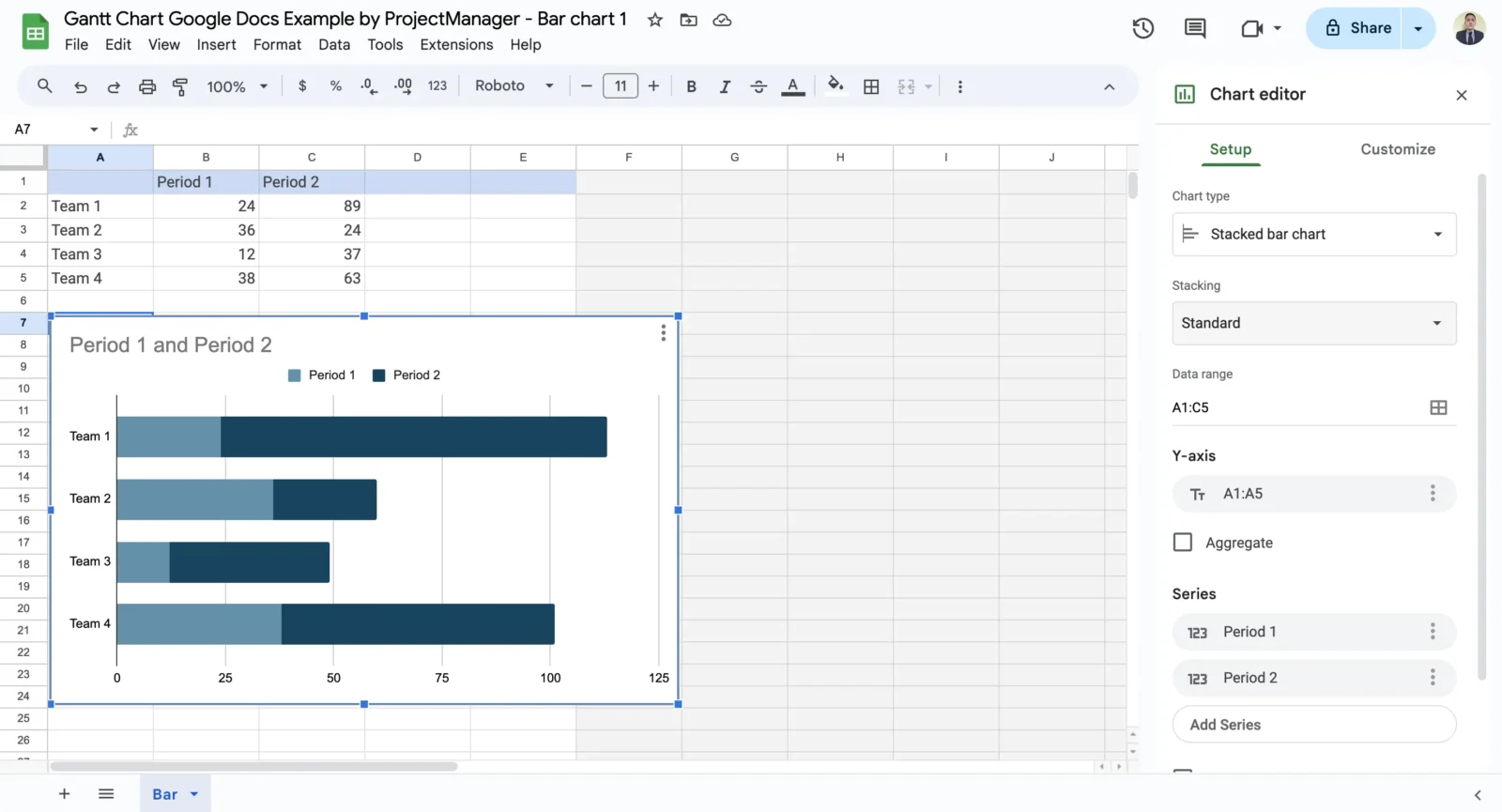Open more toolbar options
1502x812 pixels.
[x=959, y=86]
